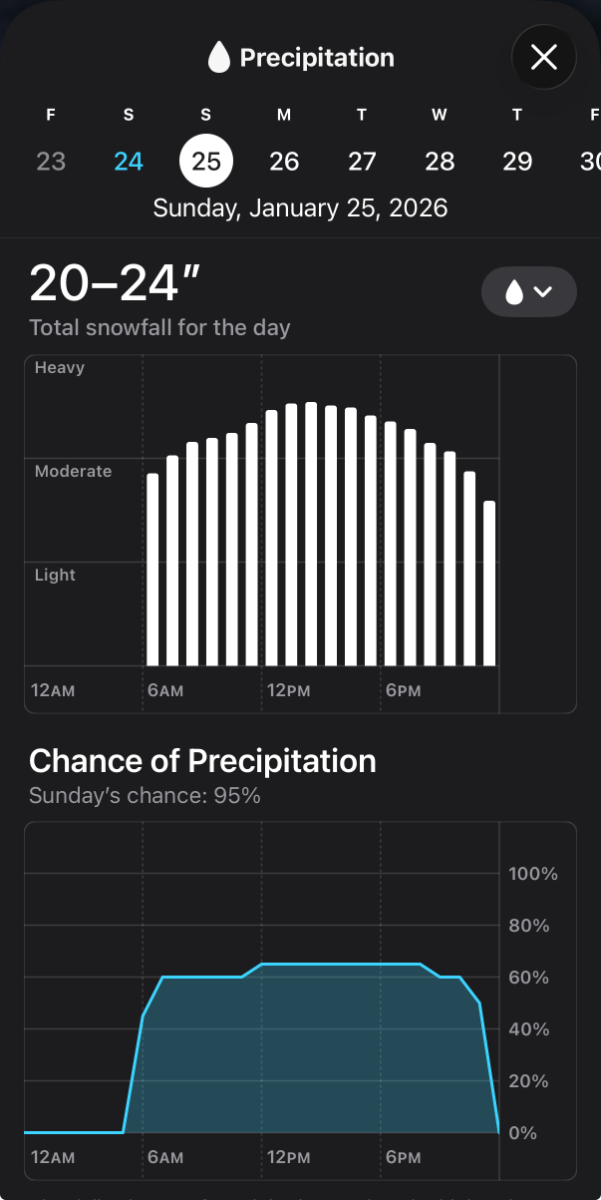Tap the Chance of Precipitation heading
The image size is (601, 1200).
pos(202,761)
